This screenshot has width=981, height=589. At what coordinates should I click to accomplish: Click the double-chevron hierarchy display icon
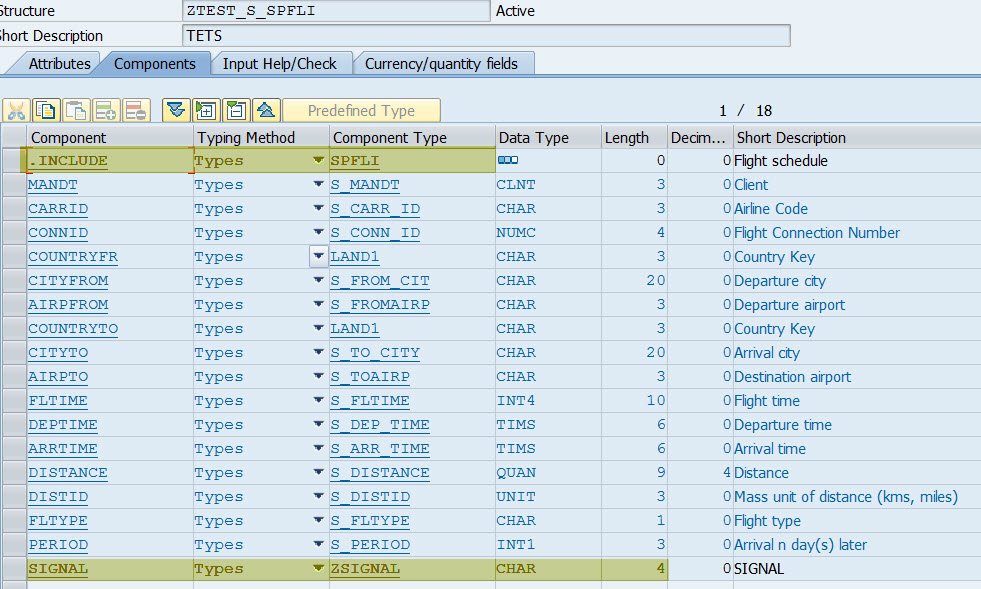click(x=177, y=110)
